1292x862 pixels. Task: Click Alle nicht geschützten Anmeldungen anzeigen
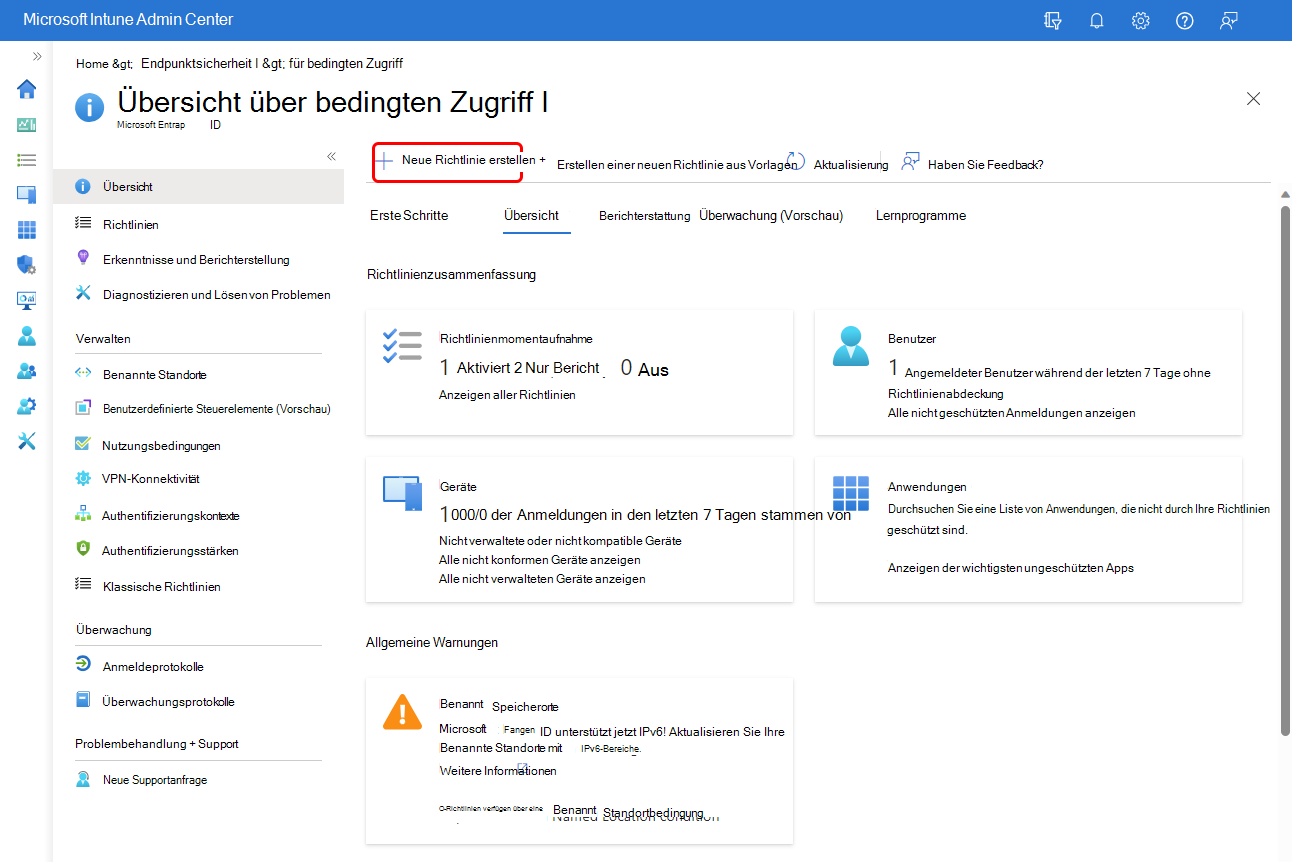pyautogui.click(x=1011, y=412)
